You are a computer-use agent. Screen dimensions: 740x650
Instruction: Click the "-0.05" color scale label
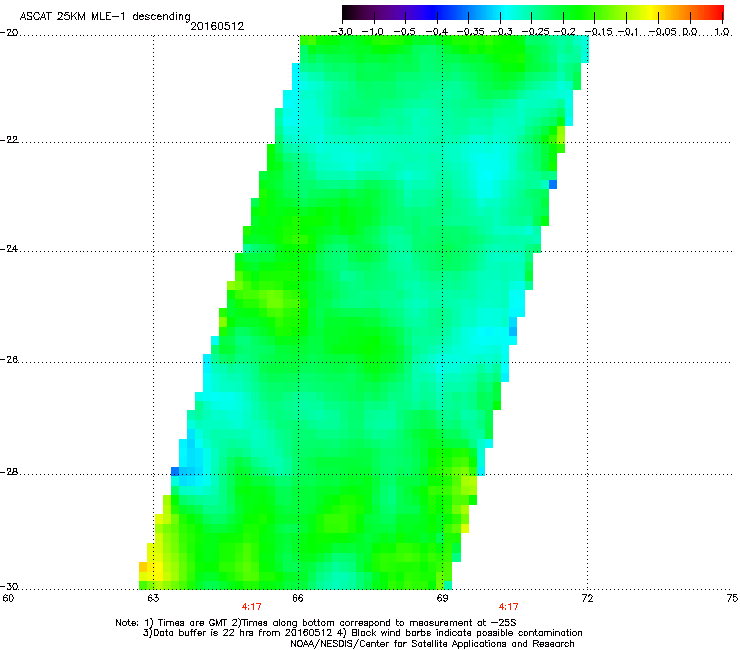click(662, 32)
